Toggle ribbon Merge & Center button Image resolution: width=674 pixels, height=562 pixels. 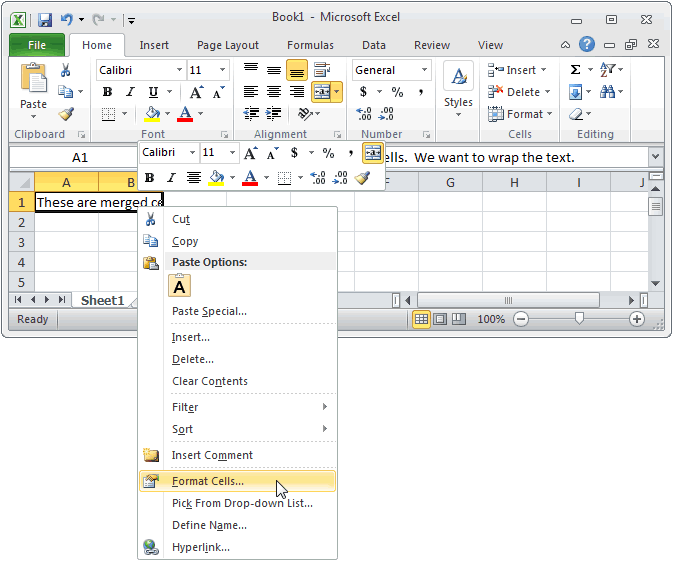pos(322,92)
